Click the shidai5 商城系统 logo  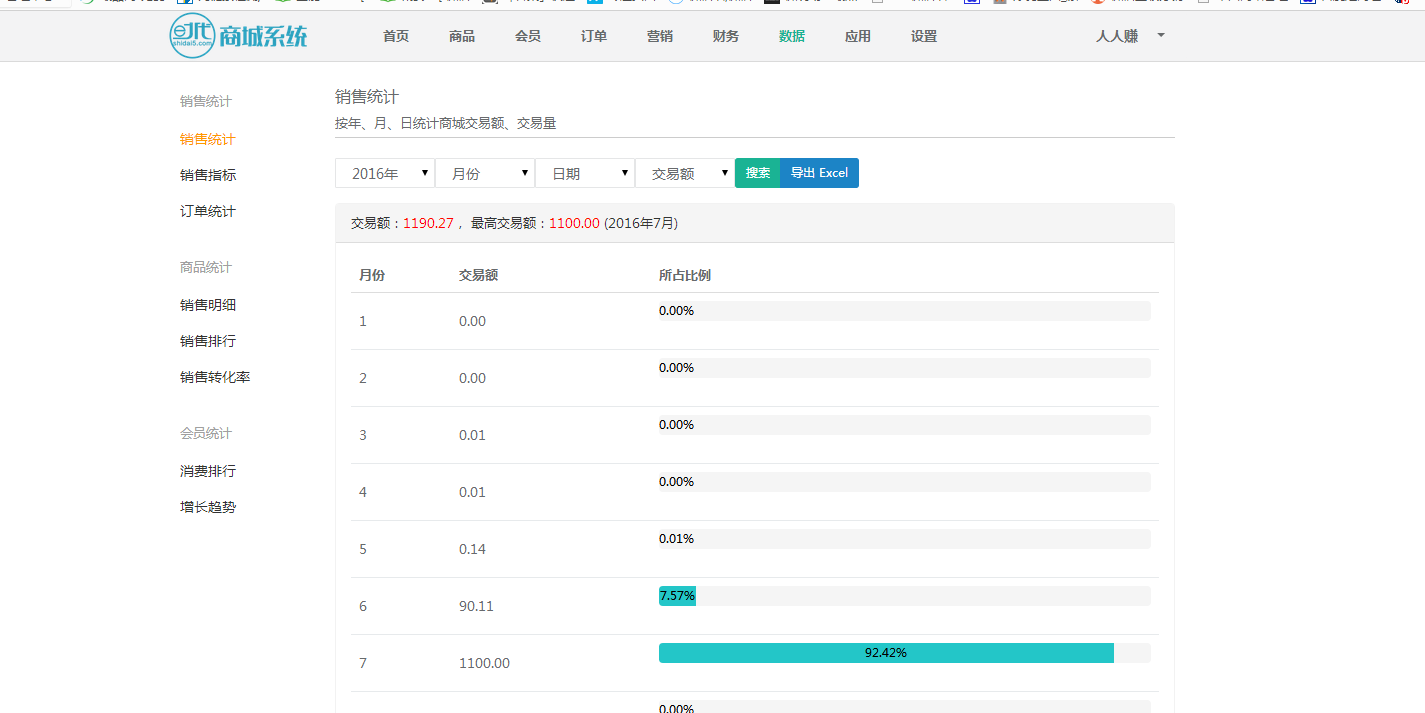238,36
